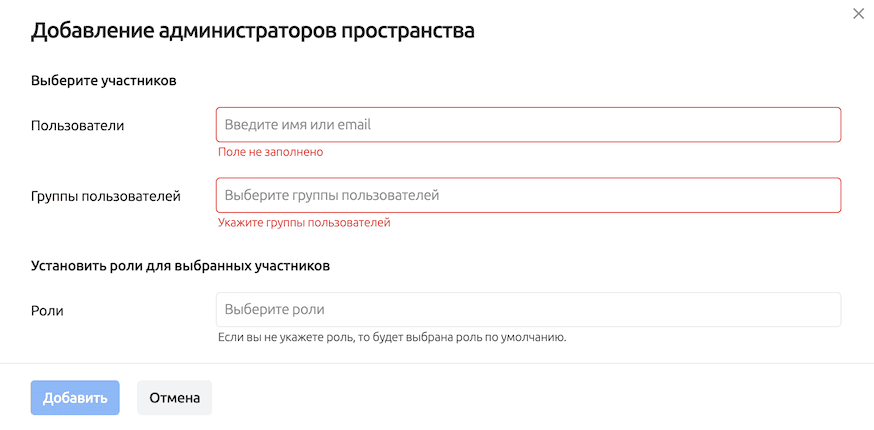Click the dialog title 'Добавление администраторов пространства'
This screenshot has width=874, height=430.
pos(252,30)
